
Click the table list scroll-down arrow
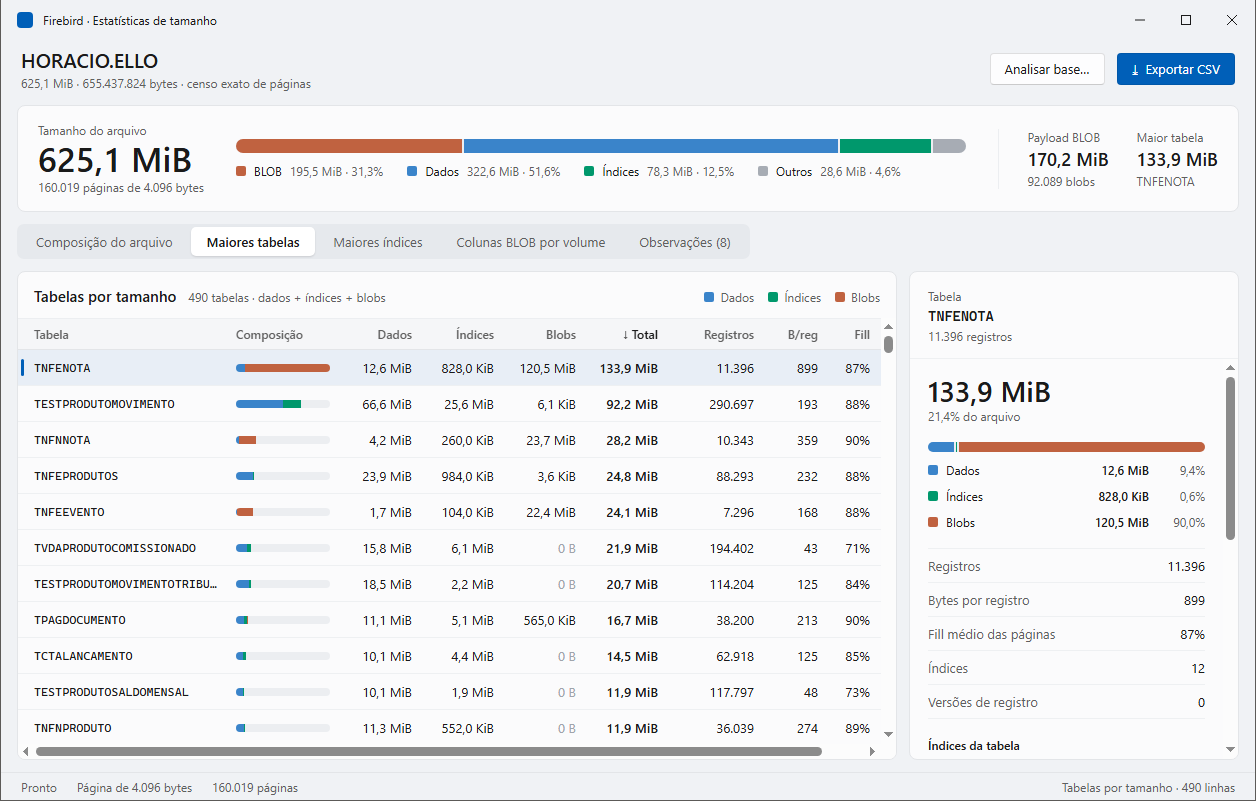click(888, 734)
